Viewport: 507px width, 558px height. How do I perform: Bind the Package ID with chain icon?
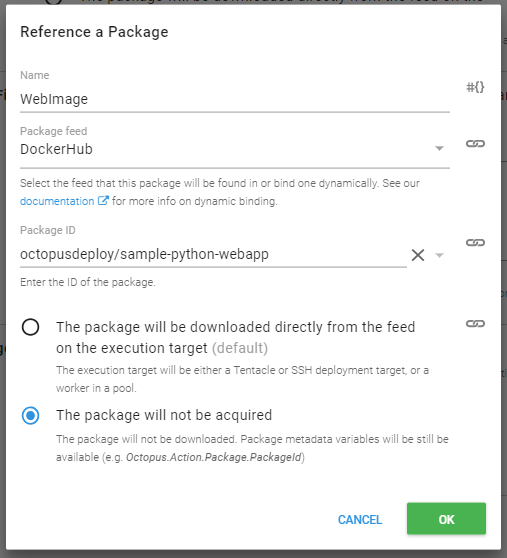pyautogui.click(x=475, y=242)
